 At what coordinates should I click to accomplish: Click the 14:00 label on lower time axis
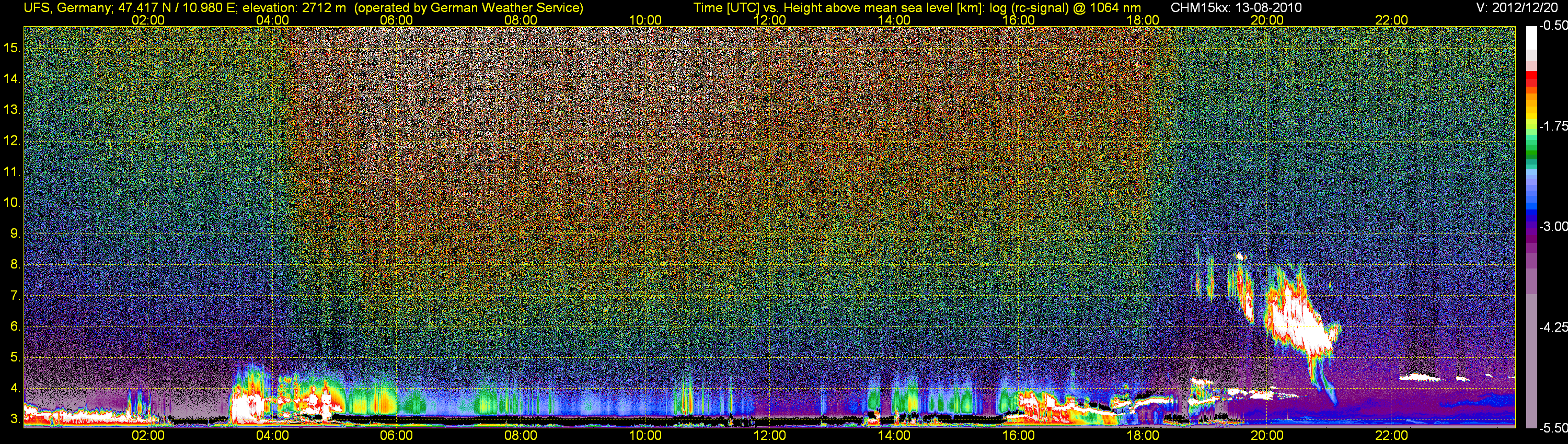click(894, 436)
